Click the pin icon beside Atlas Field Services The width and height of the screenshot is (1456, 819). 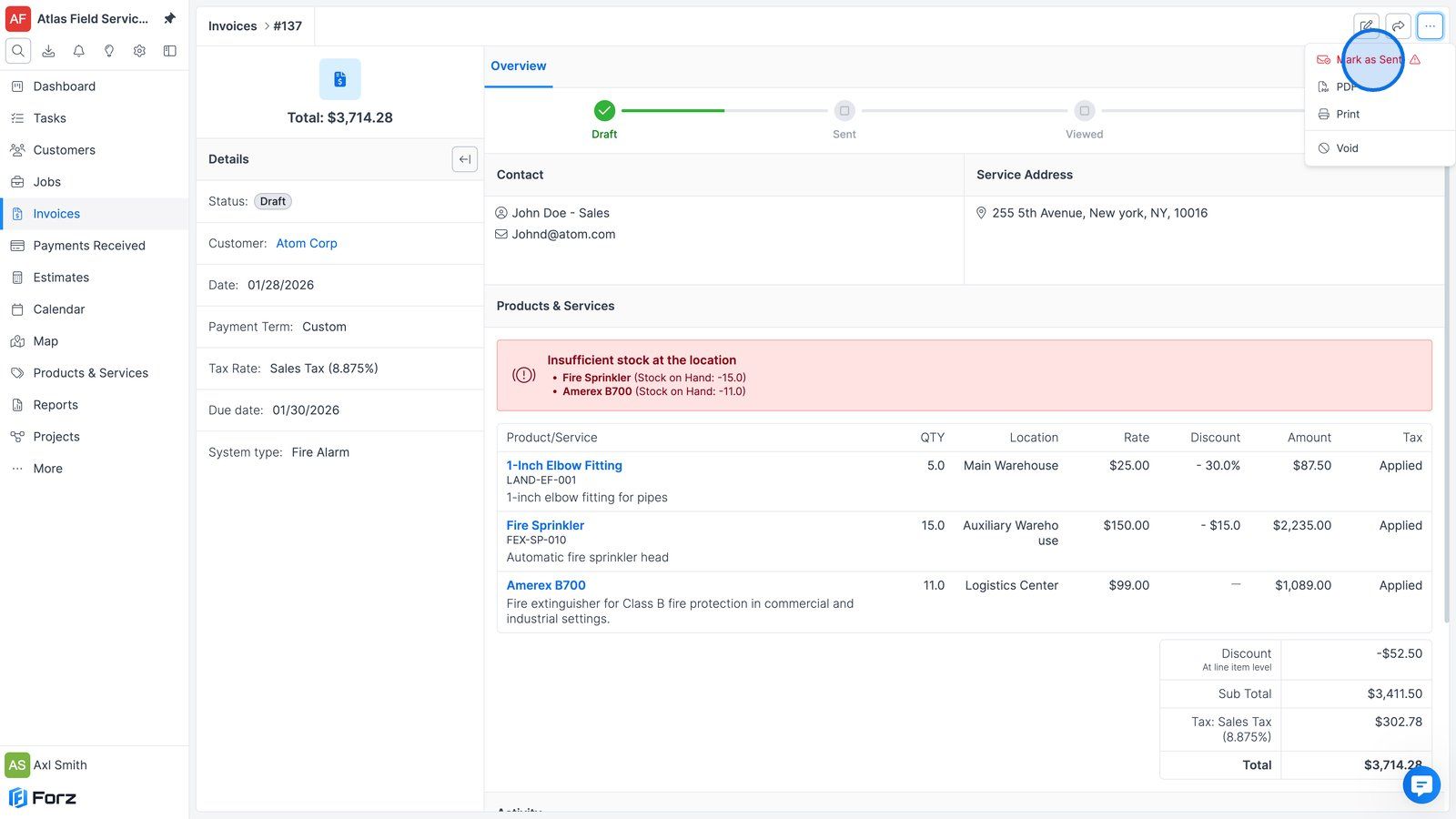[x=169, y=18]
